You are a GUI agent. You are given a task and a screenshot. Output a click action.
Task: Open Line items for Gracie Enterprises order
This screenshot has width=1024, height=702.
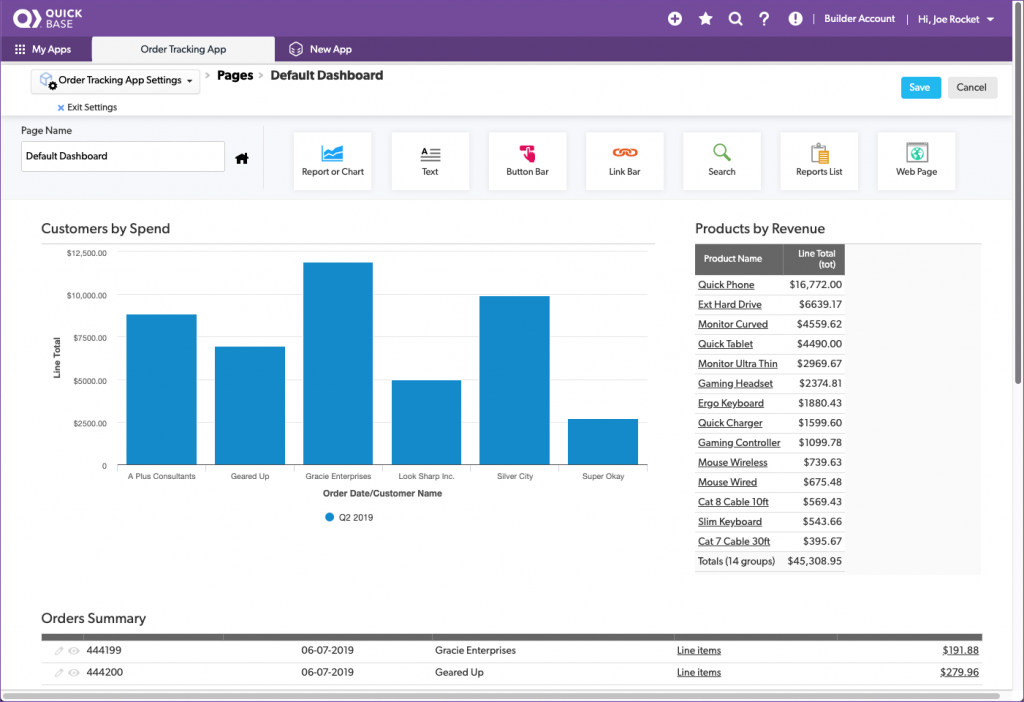coord(699,650)
